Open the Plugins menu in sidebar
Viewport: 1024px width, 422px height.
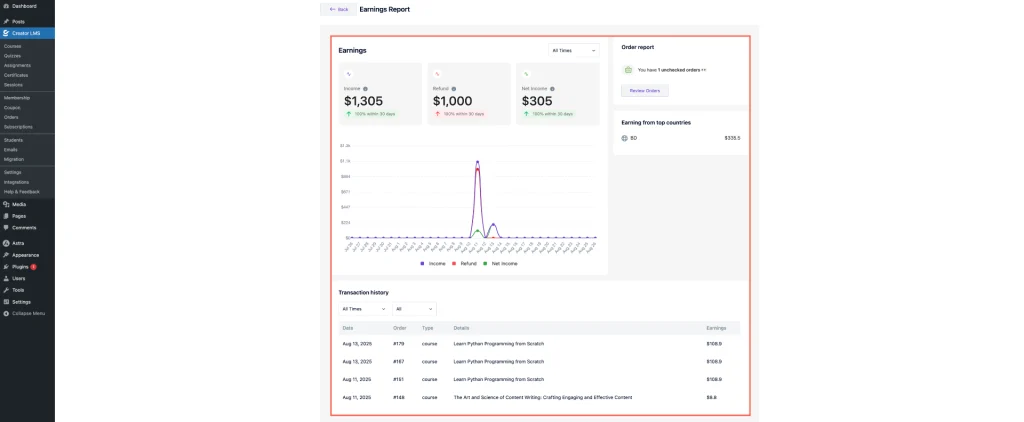click(x=20, y=267)
